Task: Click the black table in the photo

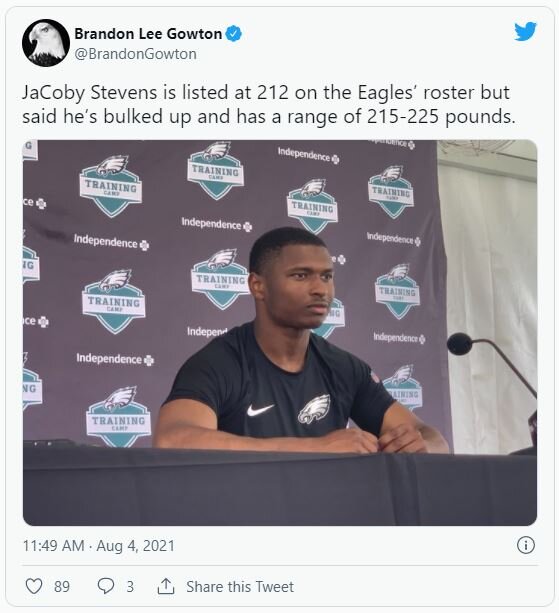Action: point(280,486)
